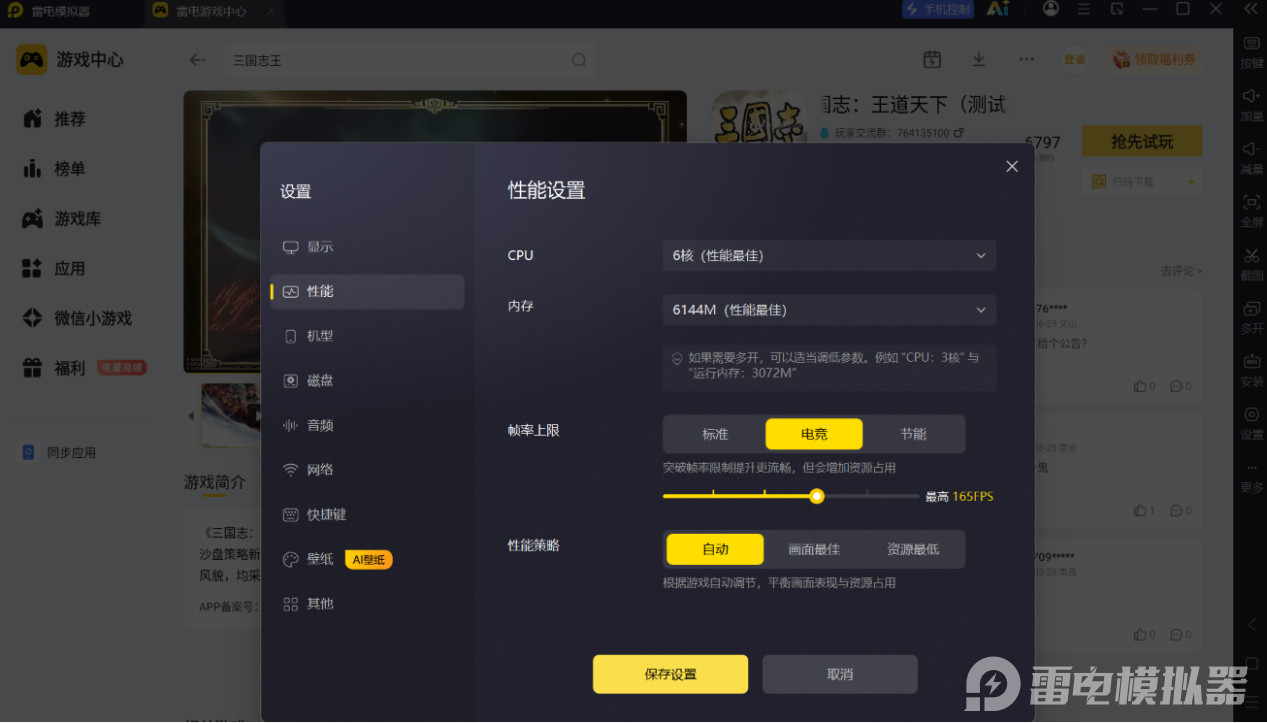This screenshot has width=1267, height=723.
Task: Select 标准 frame rate limit
Action: (x=715, y=434)
